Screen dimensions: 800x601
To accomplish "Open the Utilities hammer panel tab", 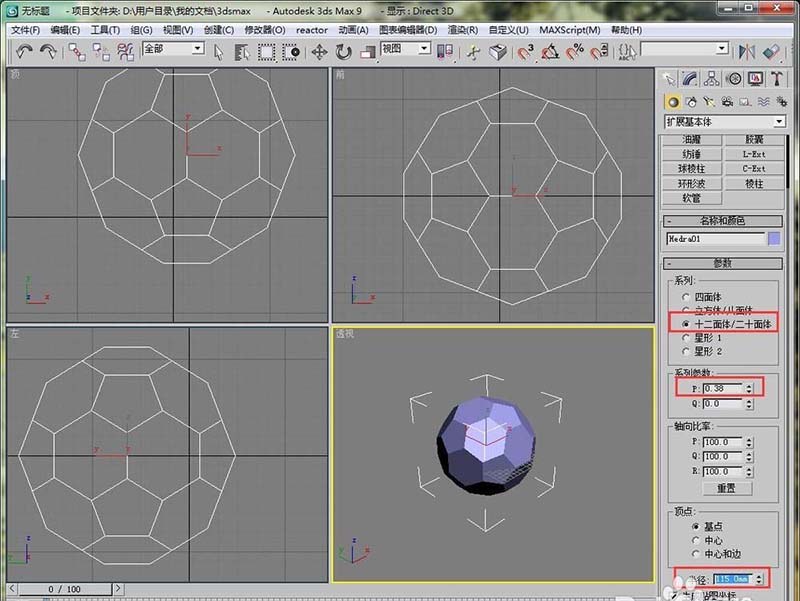I will point(777,79).
